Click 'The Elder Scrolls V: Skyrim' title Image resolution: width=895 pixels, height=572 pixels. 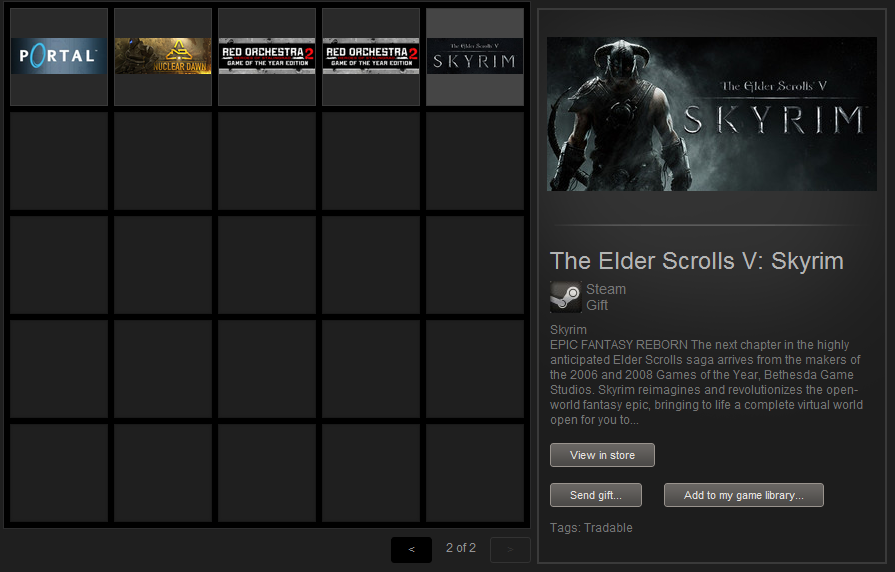click(696, 261)
